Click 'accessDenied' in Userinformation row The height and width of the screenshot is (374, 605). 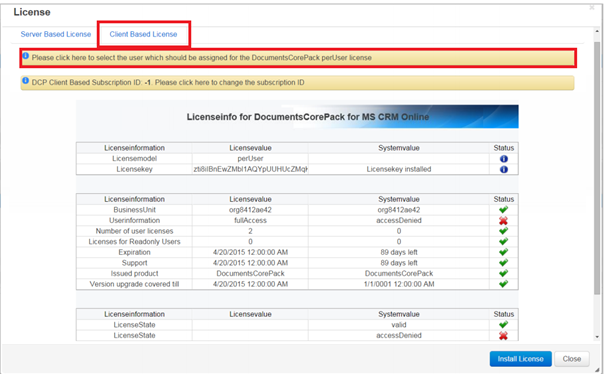point(399,220)
